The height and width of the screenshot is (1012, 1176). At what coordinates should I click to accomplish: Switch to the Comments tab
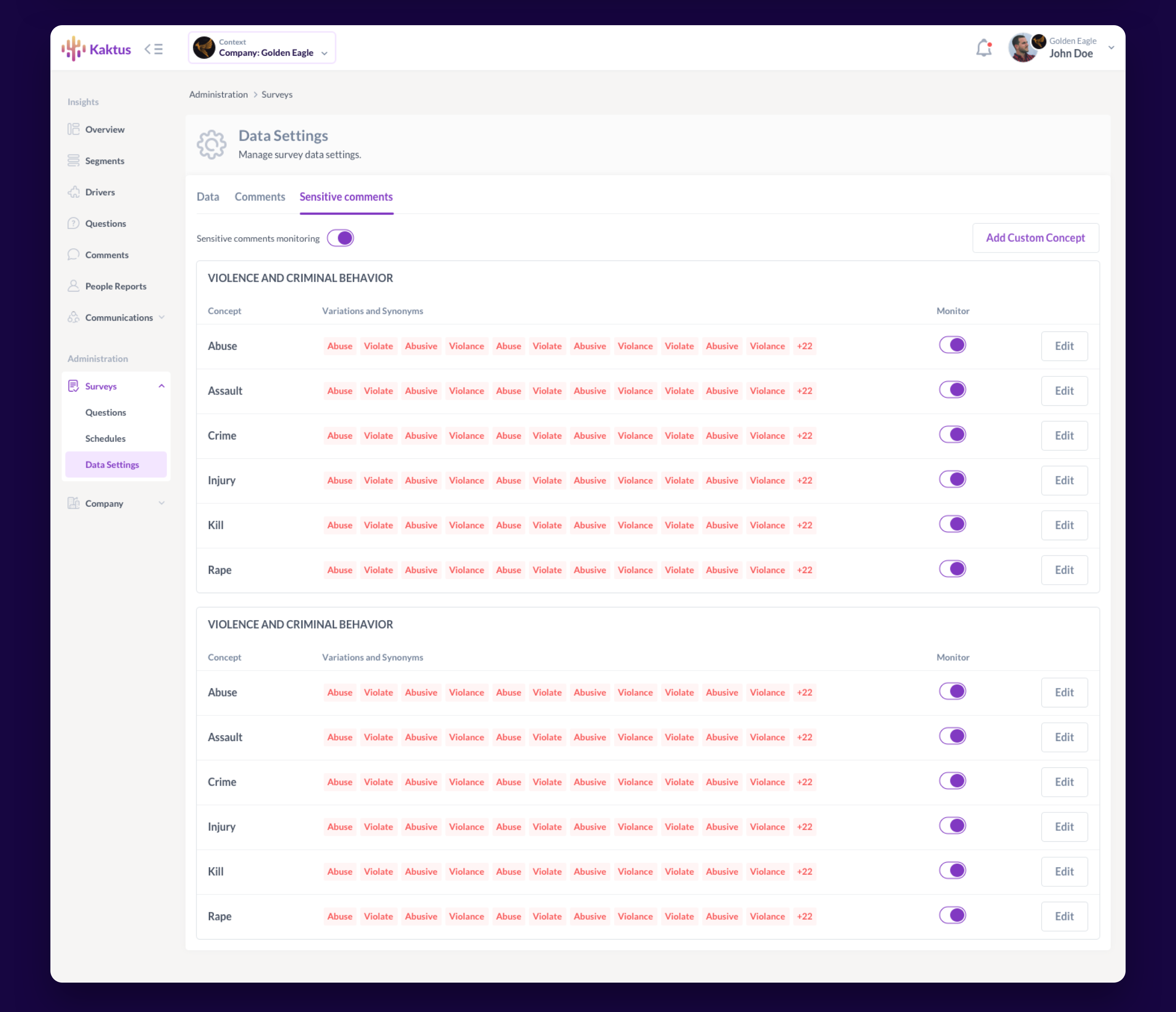(x=260, y=197)
